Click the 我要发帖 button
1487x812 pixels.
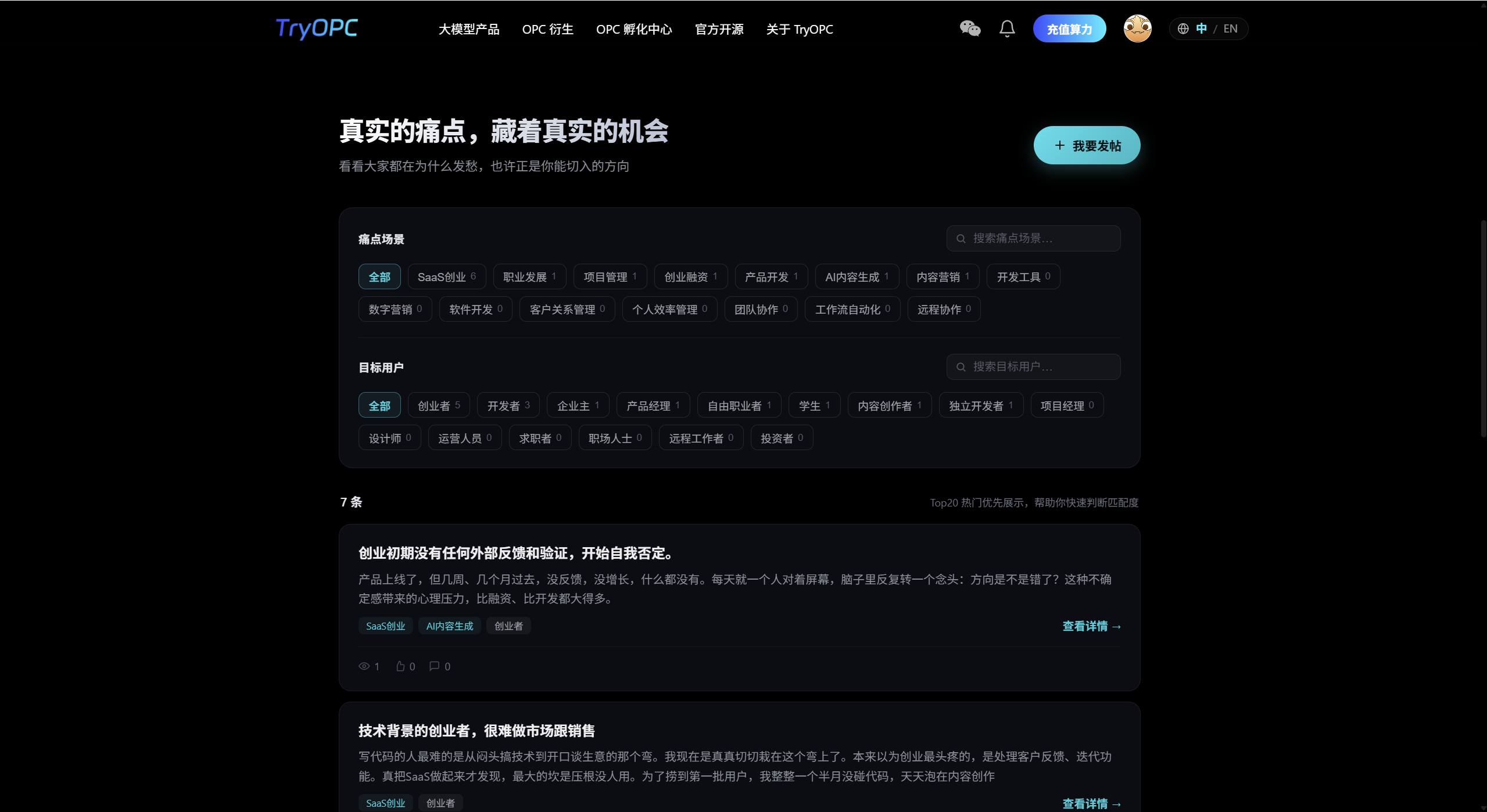point(1087,145)
